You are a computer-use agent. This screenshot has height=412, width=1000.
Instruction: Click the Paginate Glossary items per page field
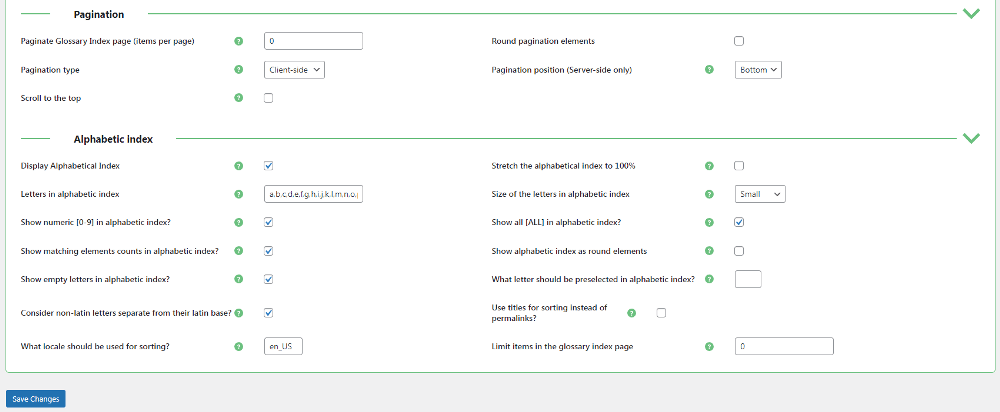pos(313,41)
